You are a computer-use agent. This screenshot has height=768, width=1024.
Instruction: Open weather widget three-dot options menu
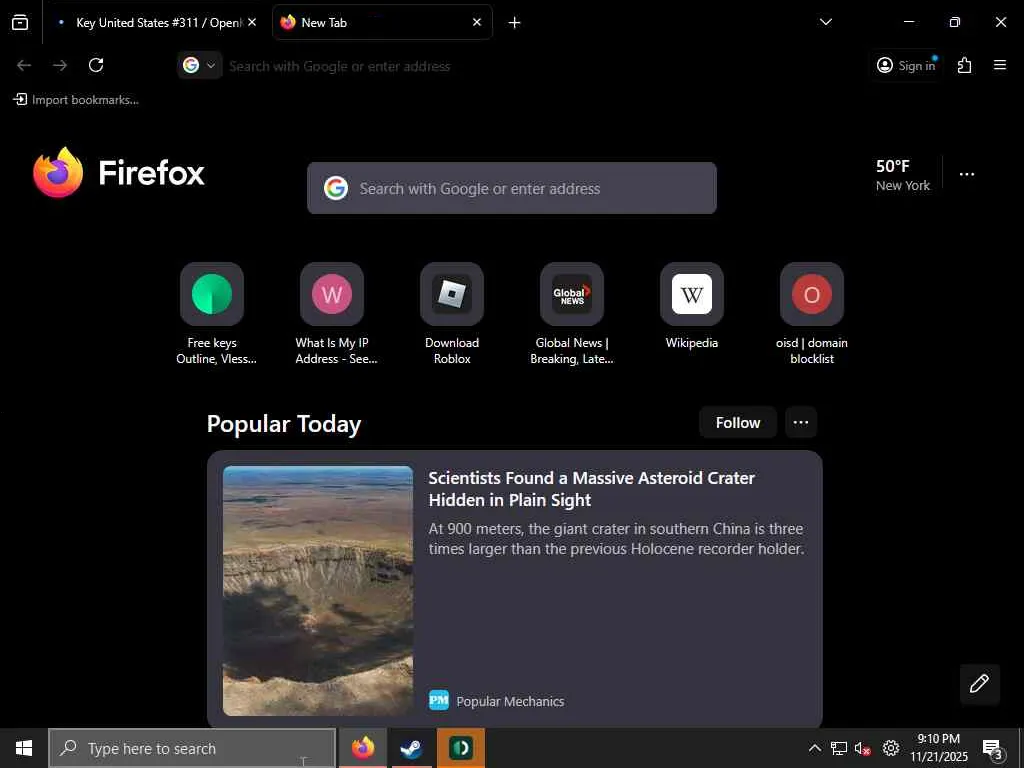point(967,174)
